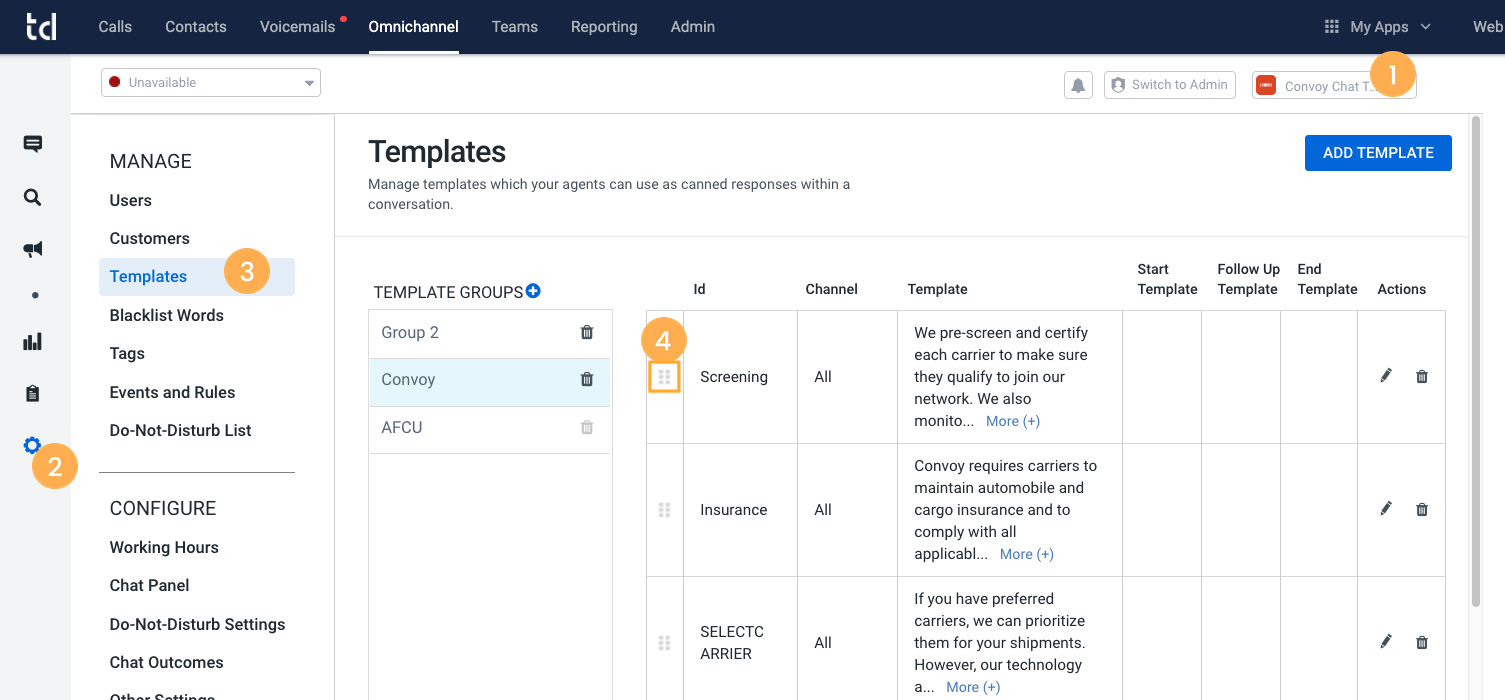Screen dimensions: 1505x700
Task: Click the notification bell icon
Action: tap(1078, 85)
